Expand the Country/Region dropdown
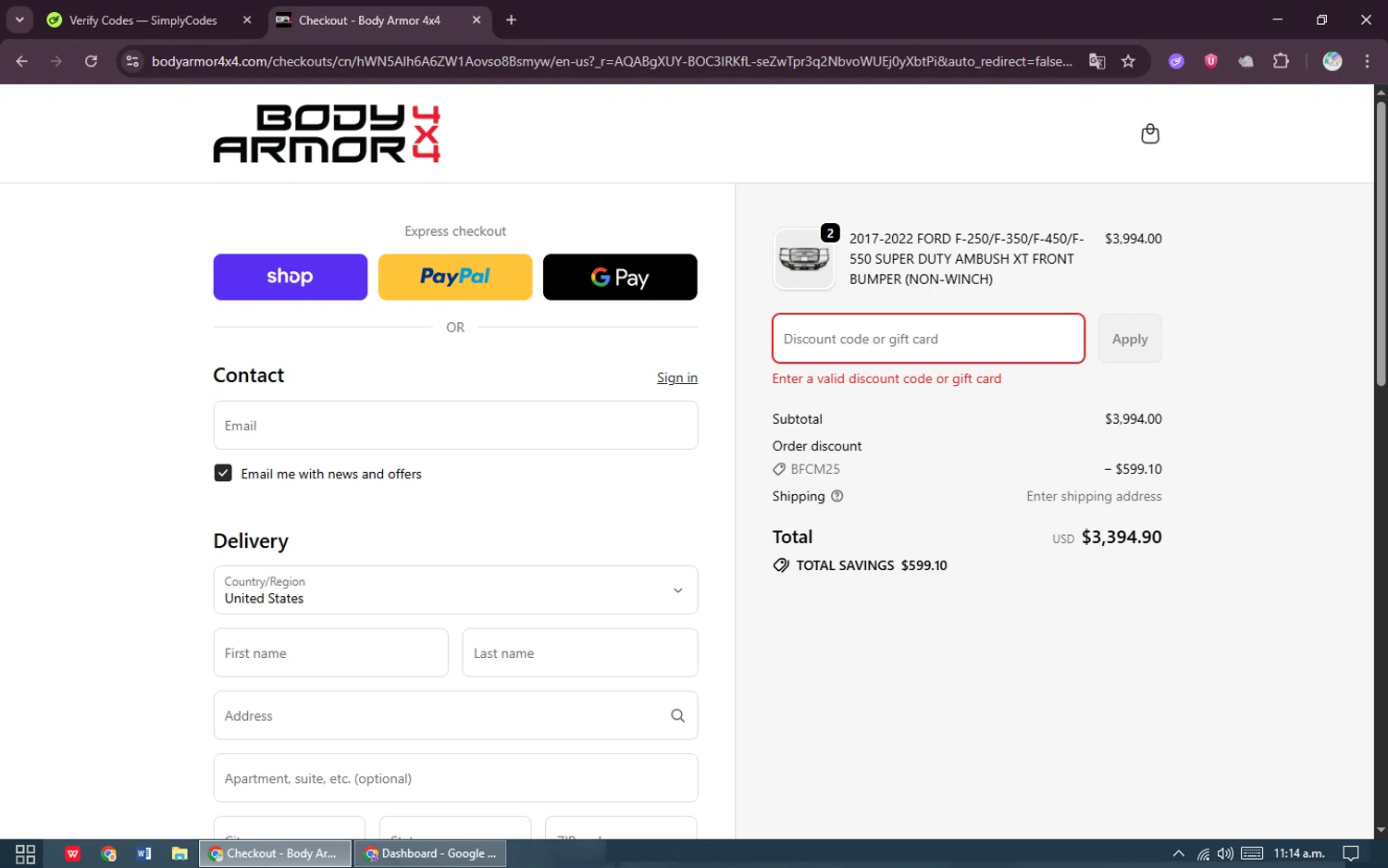 [x=455, y=590]
